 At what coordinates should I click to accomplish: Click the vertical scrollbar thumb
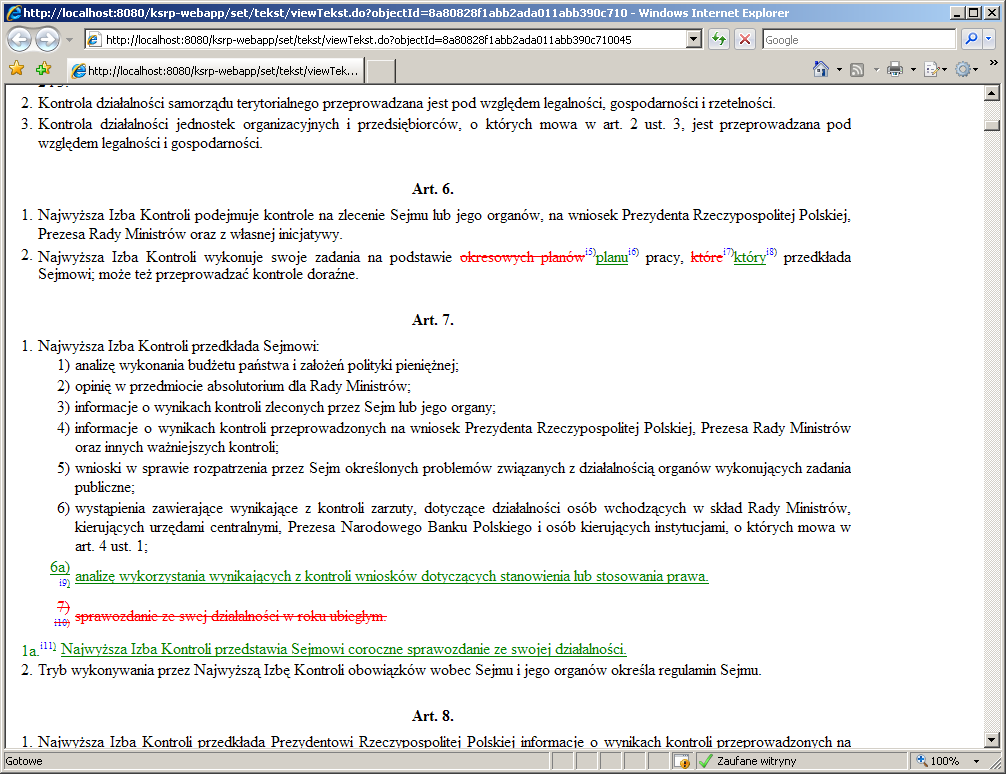tap(992, 125)
